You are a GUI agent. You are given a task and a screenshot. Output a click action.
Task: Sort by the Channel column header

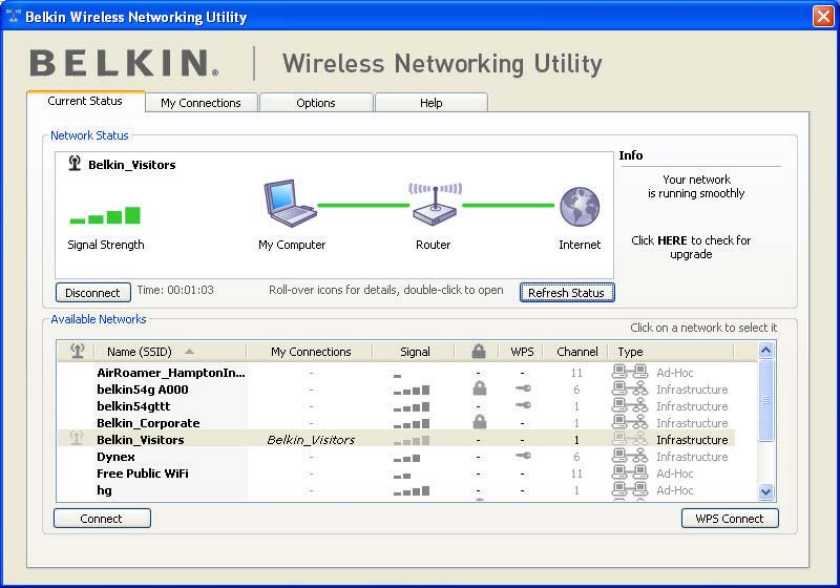point(577,352)
